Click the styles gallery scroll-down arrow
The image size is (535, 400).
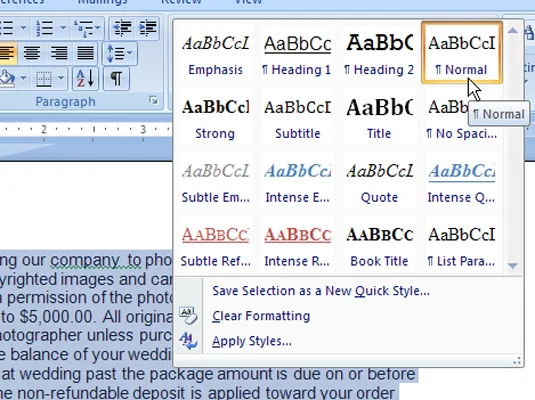[x=512, y=266]
